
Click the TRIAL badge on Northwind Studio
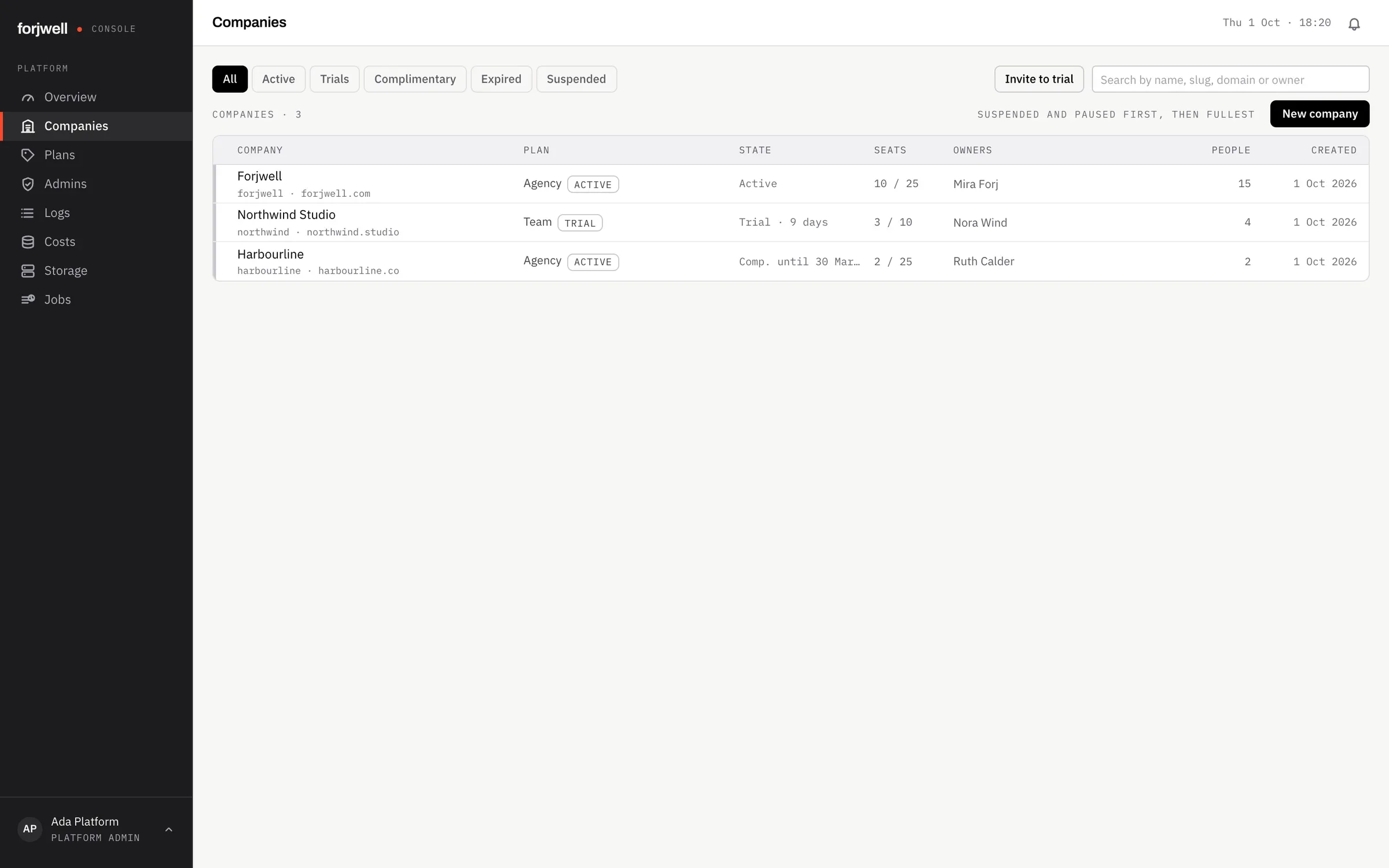tap(580, 223)
